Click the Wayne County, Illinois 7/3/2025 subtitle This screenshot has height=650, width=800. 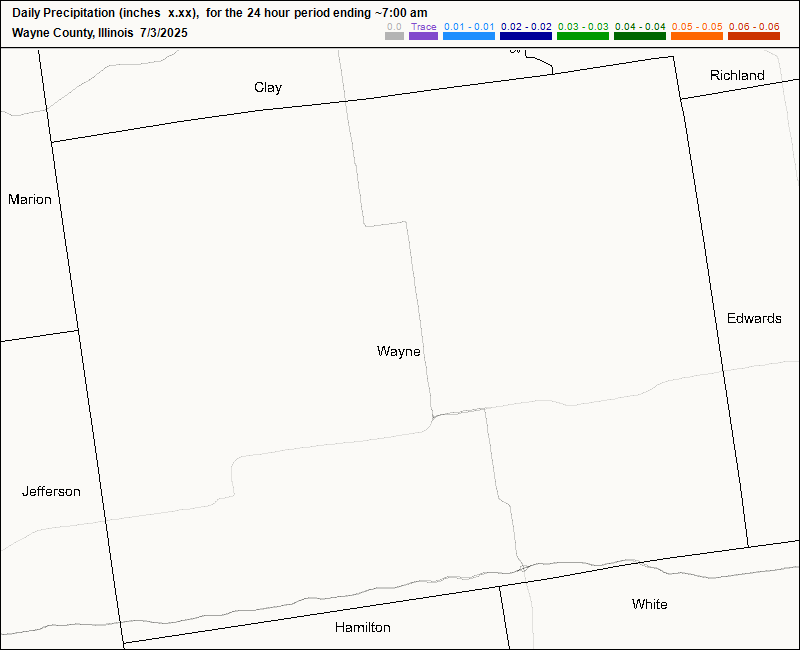[x=100, y=33]
